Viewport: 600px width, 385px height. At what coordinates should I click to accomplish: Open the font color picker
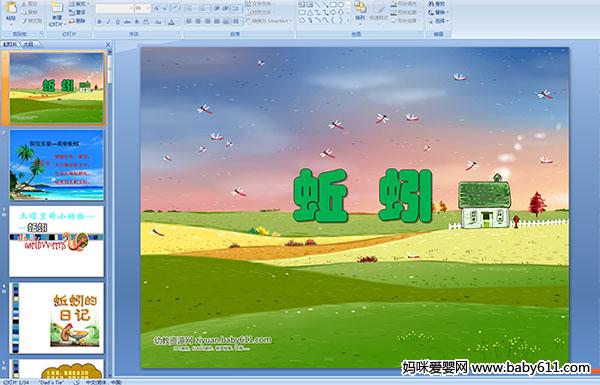[172, 22]
